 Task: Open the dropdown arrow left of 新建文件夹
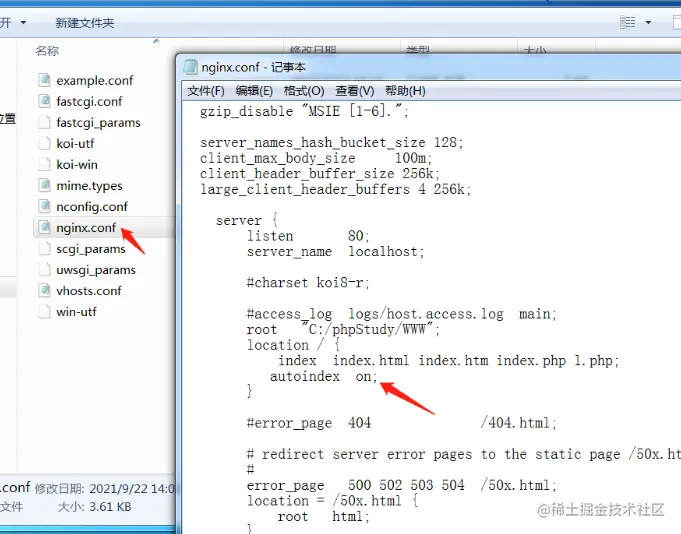click(23, 22)
